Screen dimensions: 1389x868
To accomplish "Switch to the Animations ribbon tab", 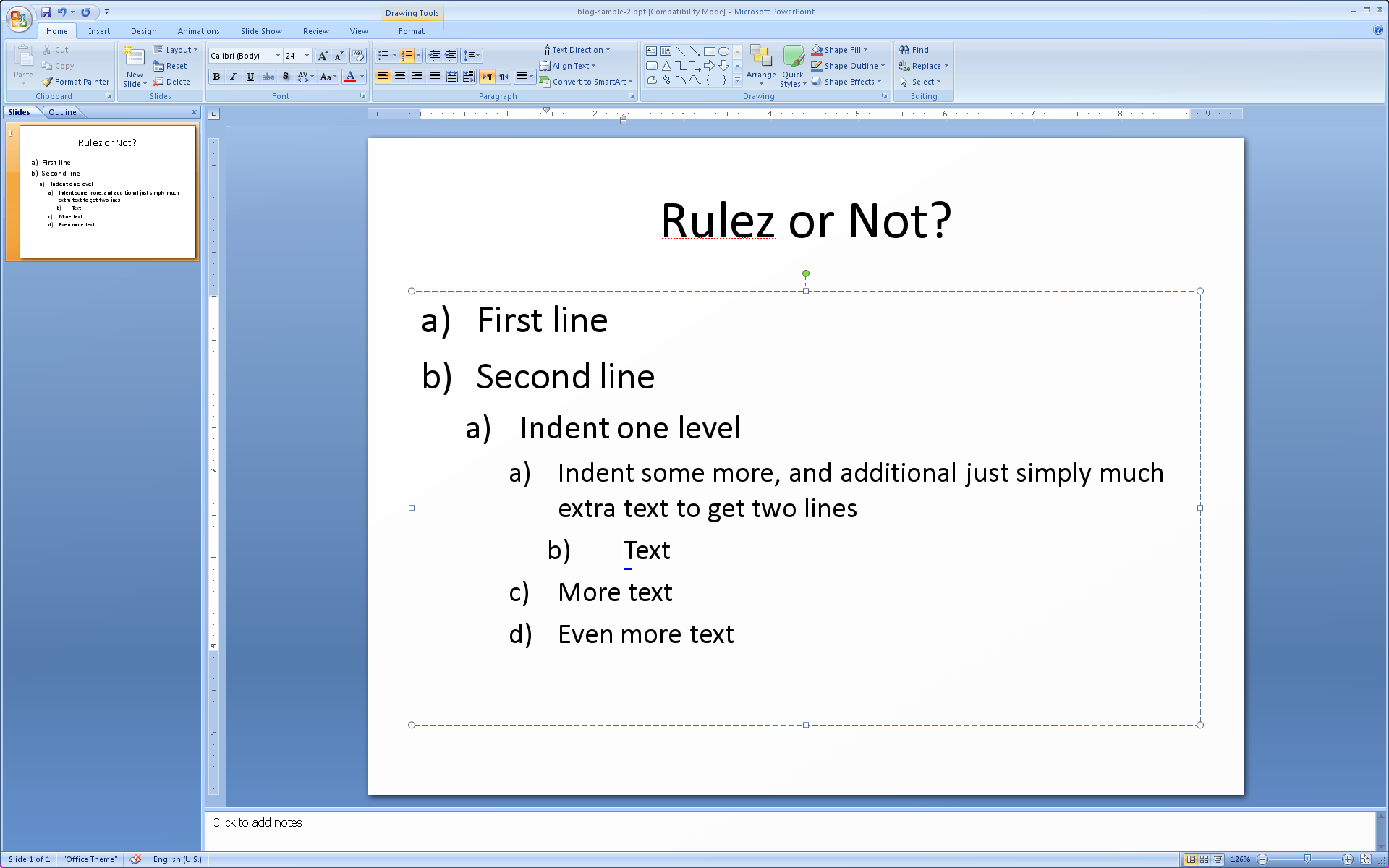I will 198,31.
